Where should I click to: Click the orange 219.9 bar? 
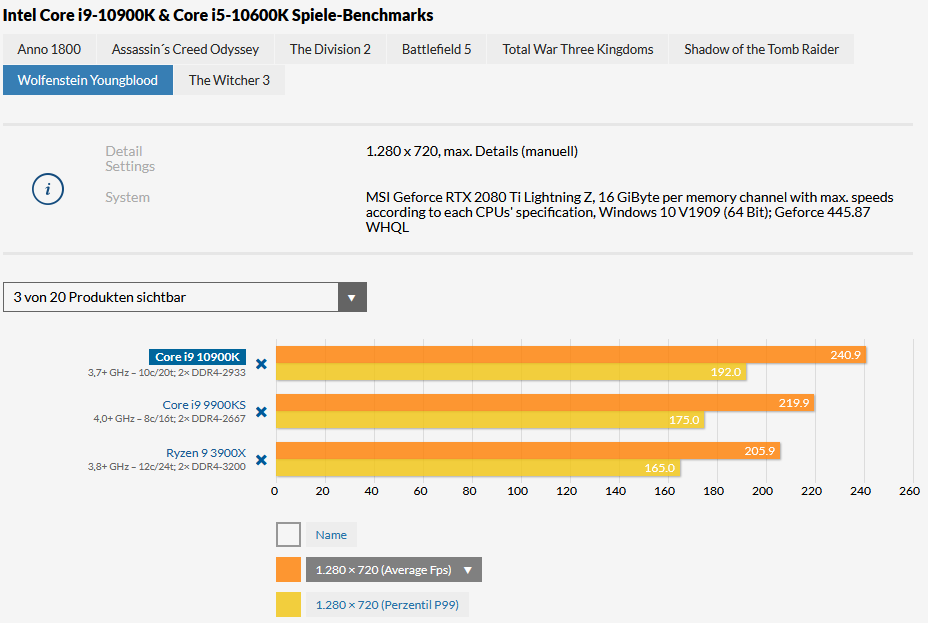[545, 402]
